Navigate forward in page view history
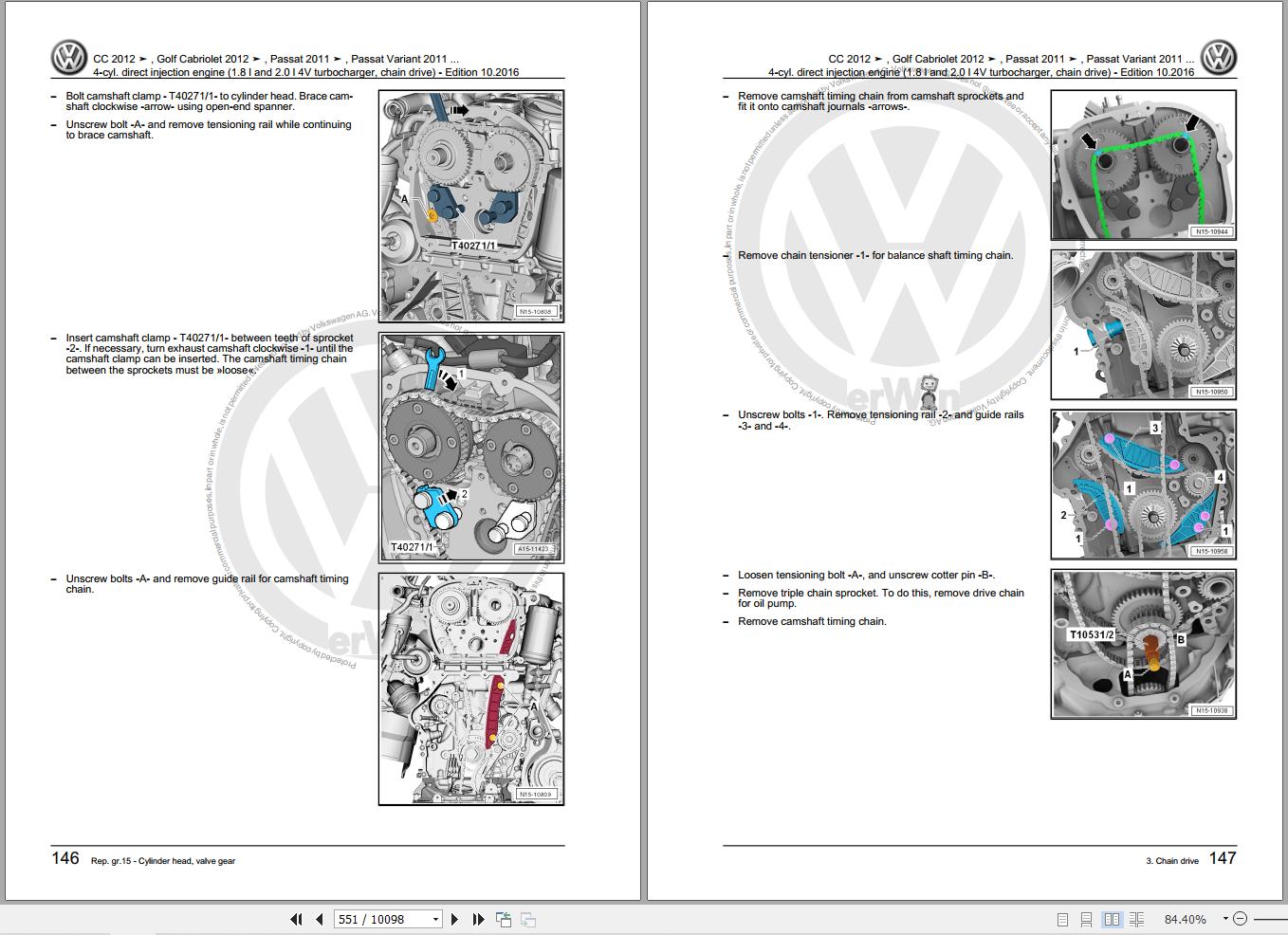The width and height of the screenshot is (1288, 935). point(528,919)
